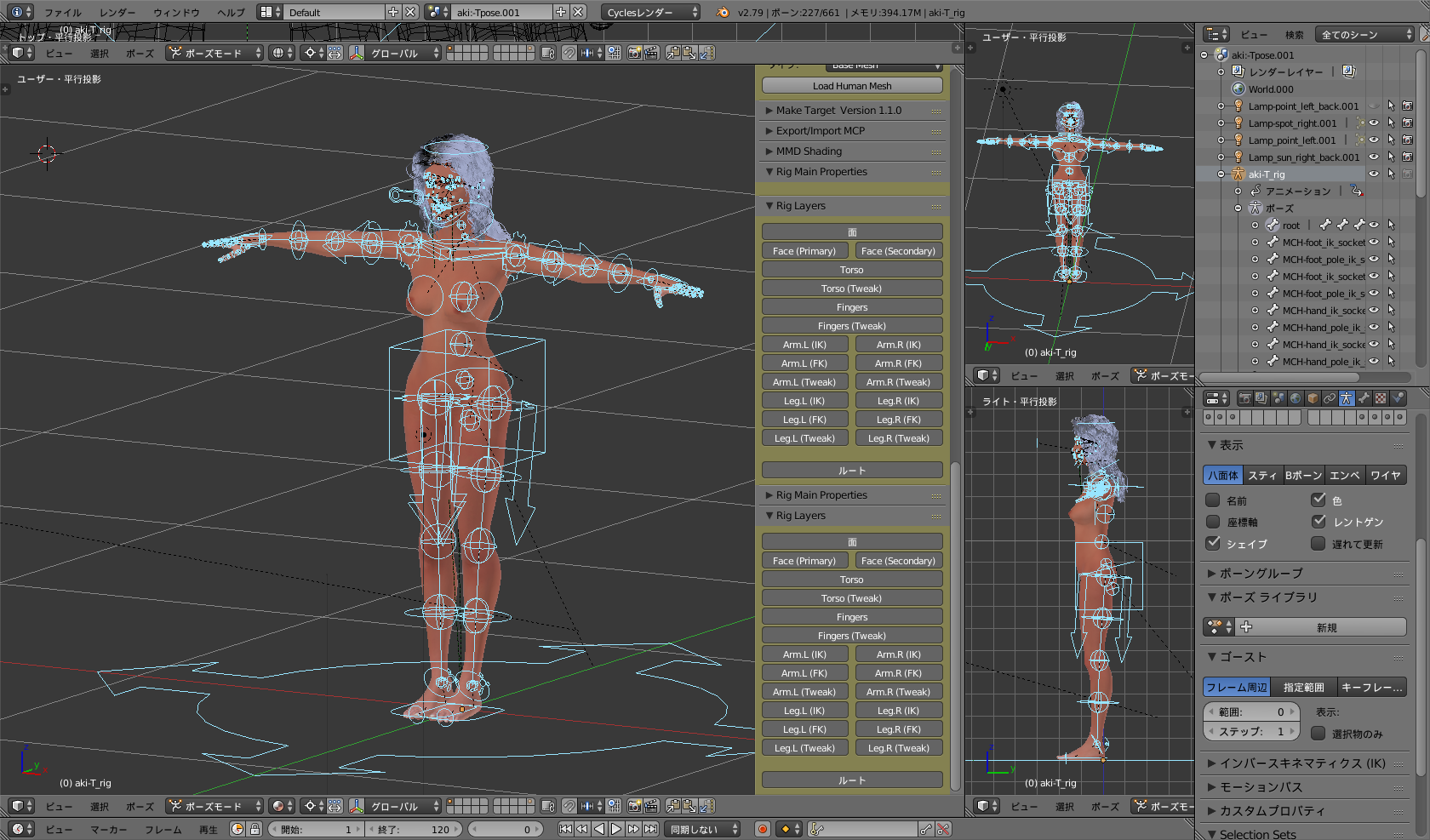Open the World properties tab icon

click(x=1296, y=398)
